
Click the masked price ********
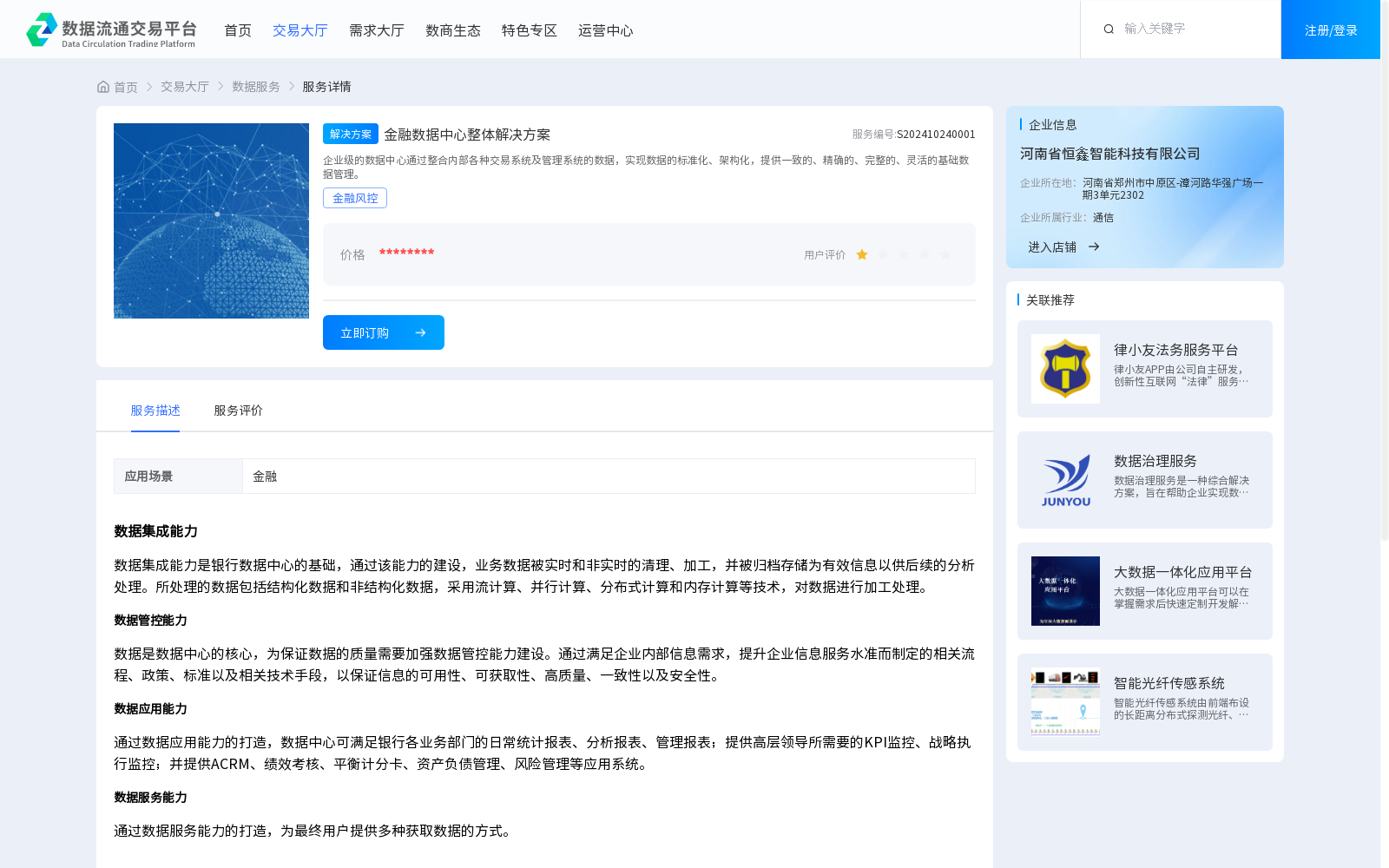tap(406, 253)
